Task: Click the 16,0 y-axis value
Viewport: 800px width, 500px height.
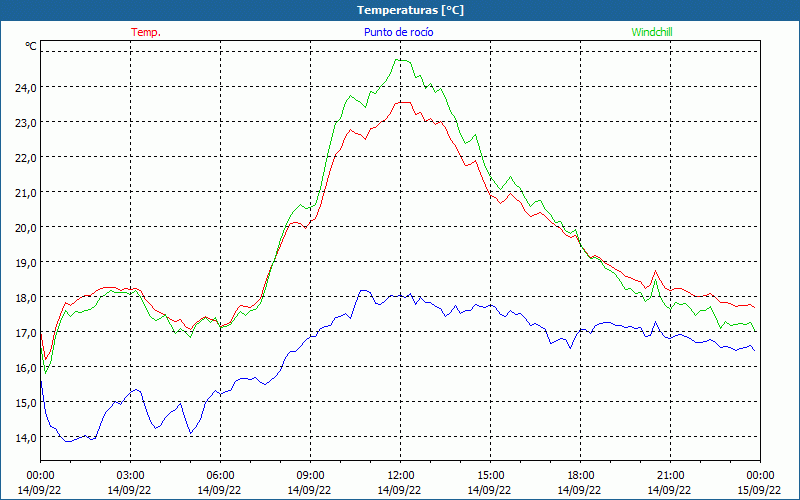Action: pos(26,368)
